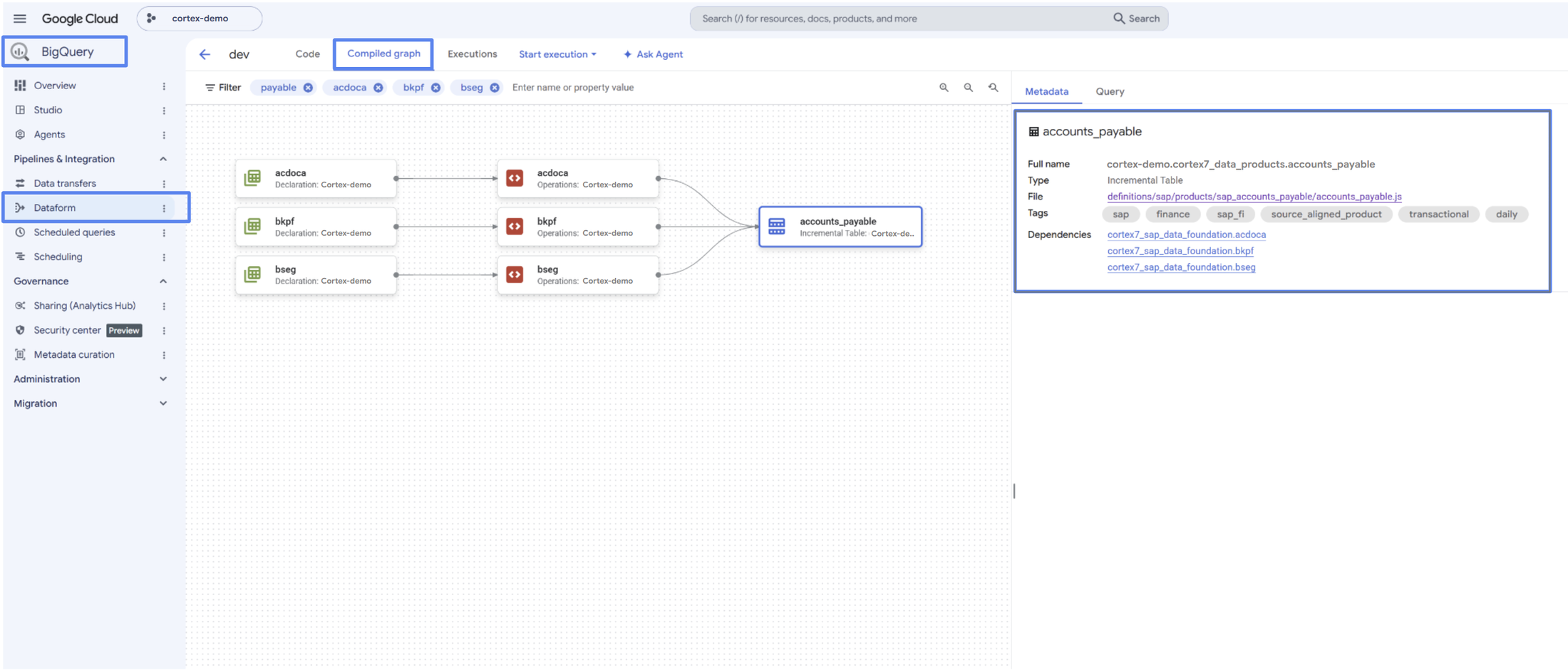The image size is (1568, 670).
Task: Select the acdoca Declaration node
Action: [x=316, y=178]
